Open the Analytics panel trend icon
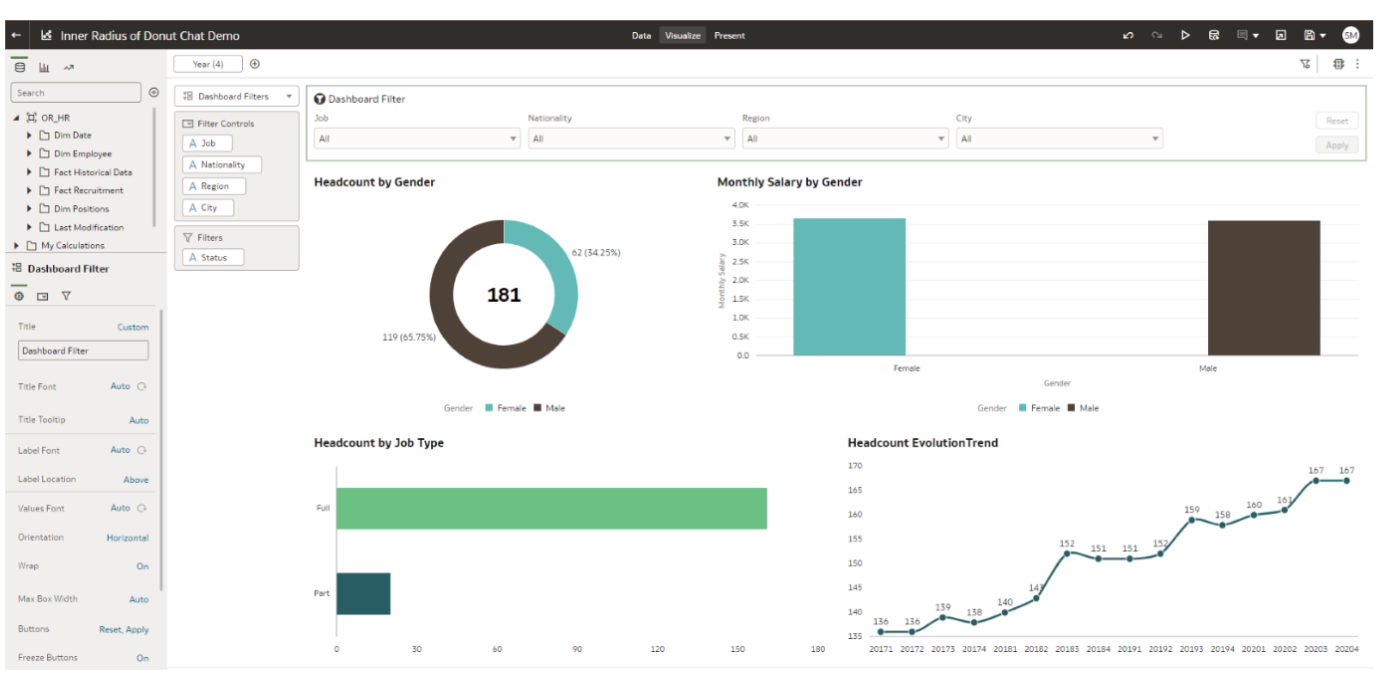The image size is (1380, 693). 69,67
